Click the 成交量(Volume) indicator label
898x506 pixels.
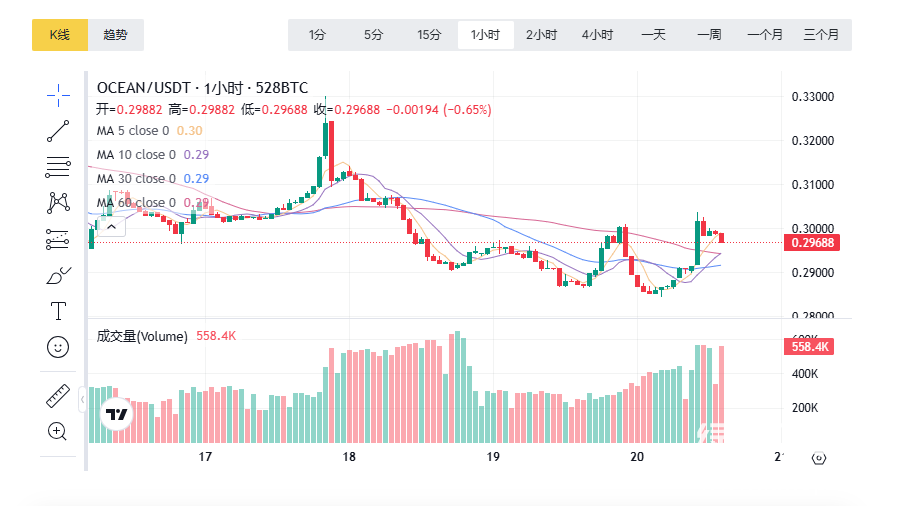[141, 336]
